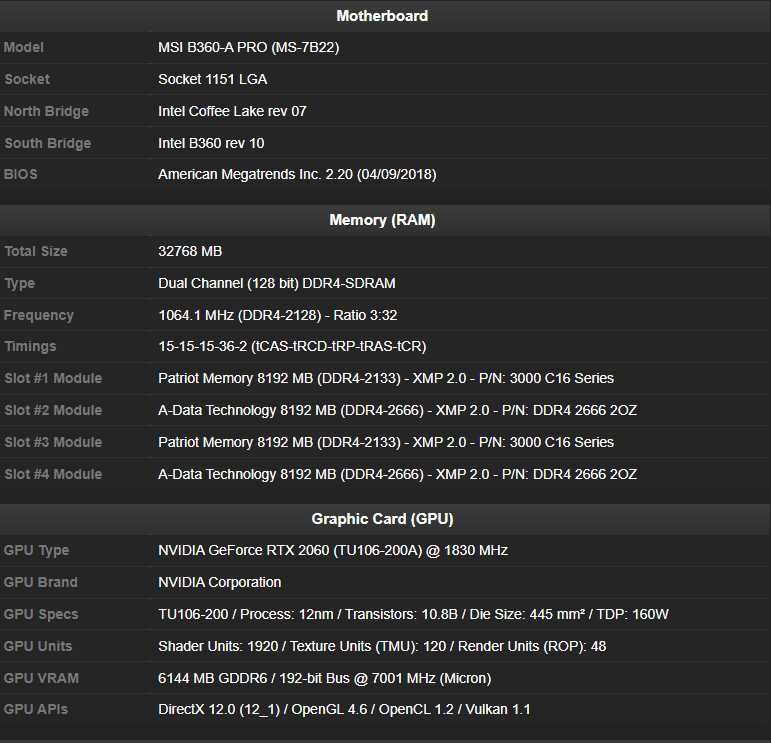
Task: Click "Intel B360 rev 10" value
Action: click(x=211, y=144)
